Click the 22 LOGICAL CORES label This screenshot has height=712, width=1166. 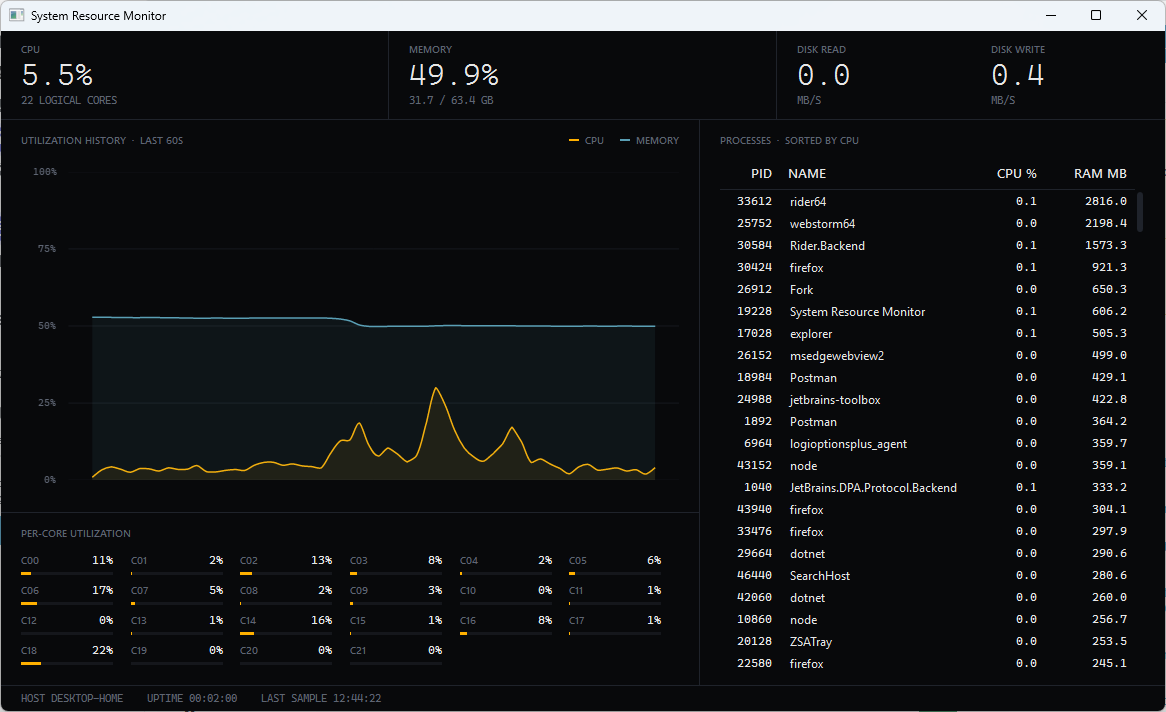(x=69, y=100)
